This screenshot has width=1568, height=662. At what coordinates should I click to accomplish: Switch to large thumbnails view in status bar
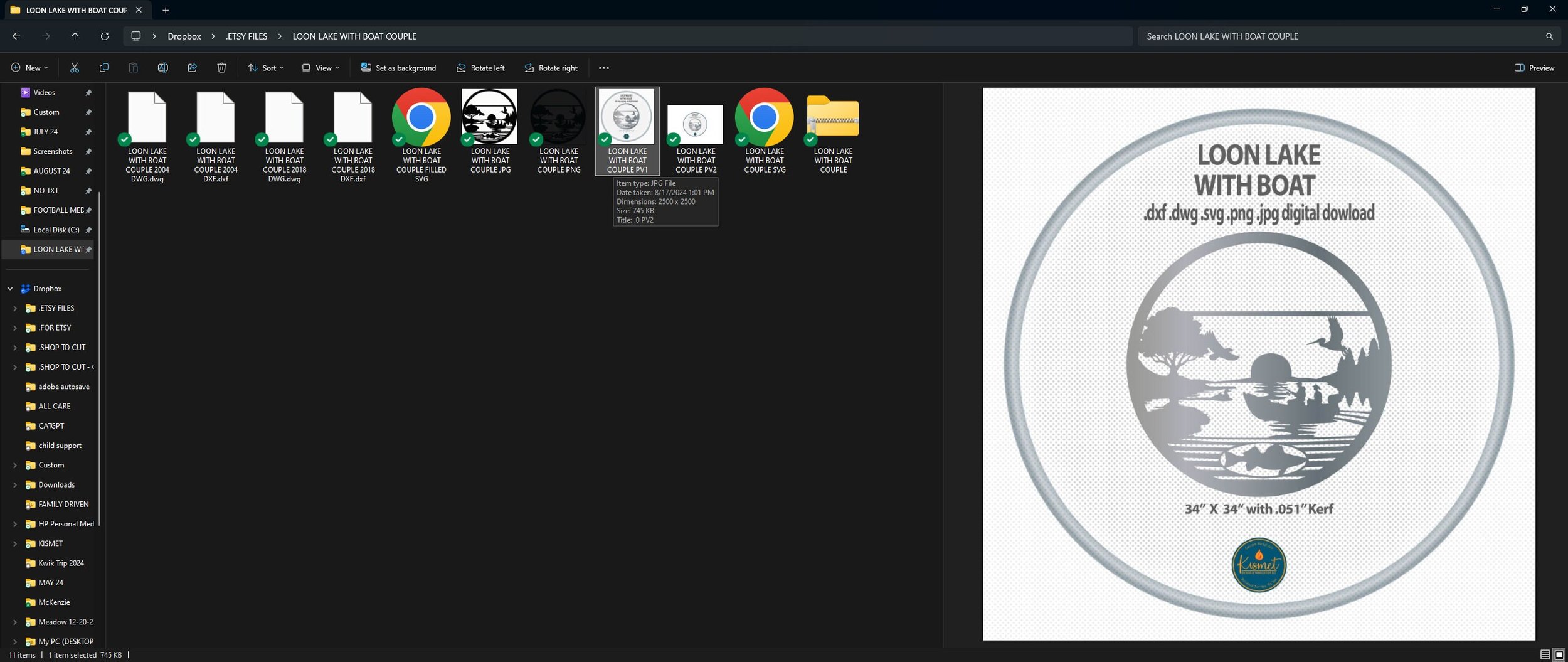pos(1559,654)
